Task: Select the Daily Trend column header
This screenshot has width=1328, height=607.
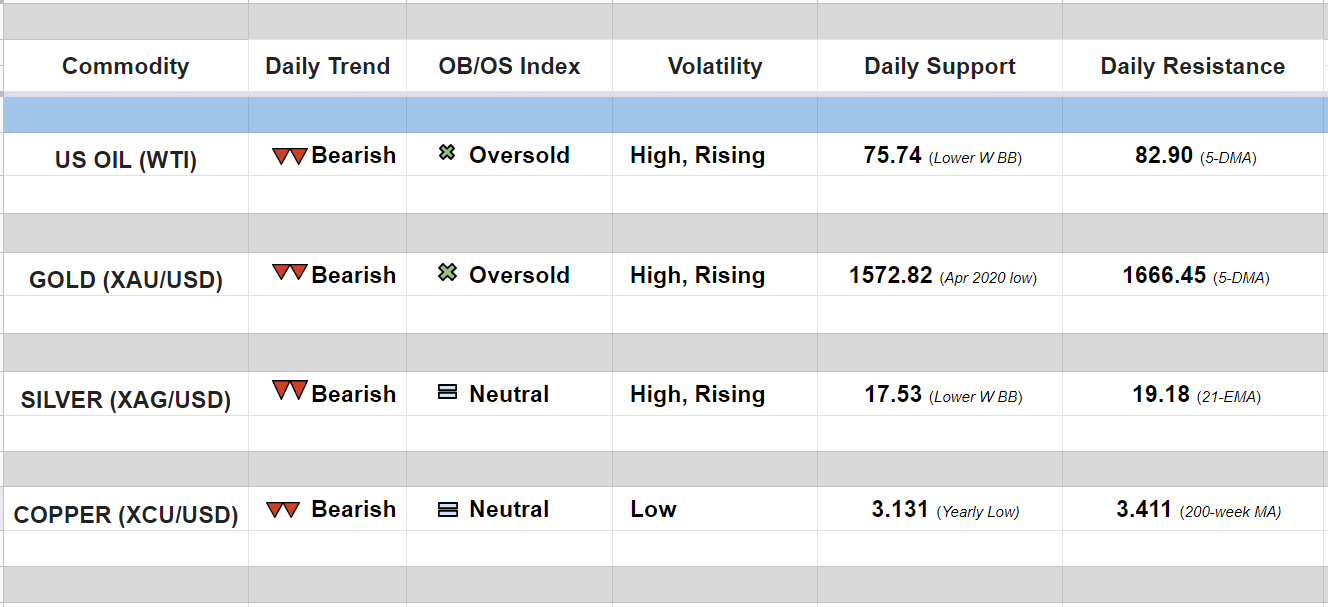Action: tap(327, 67)
